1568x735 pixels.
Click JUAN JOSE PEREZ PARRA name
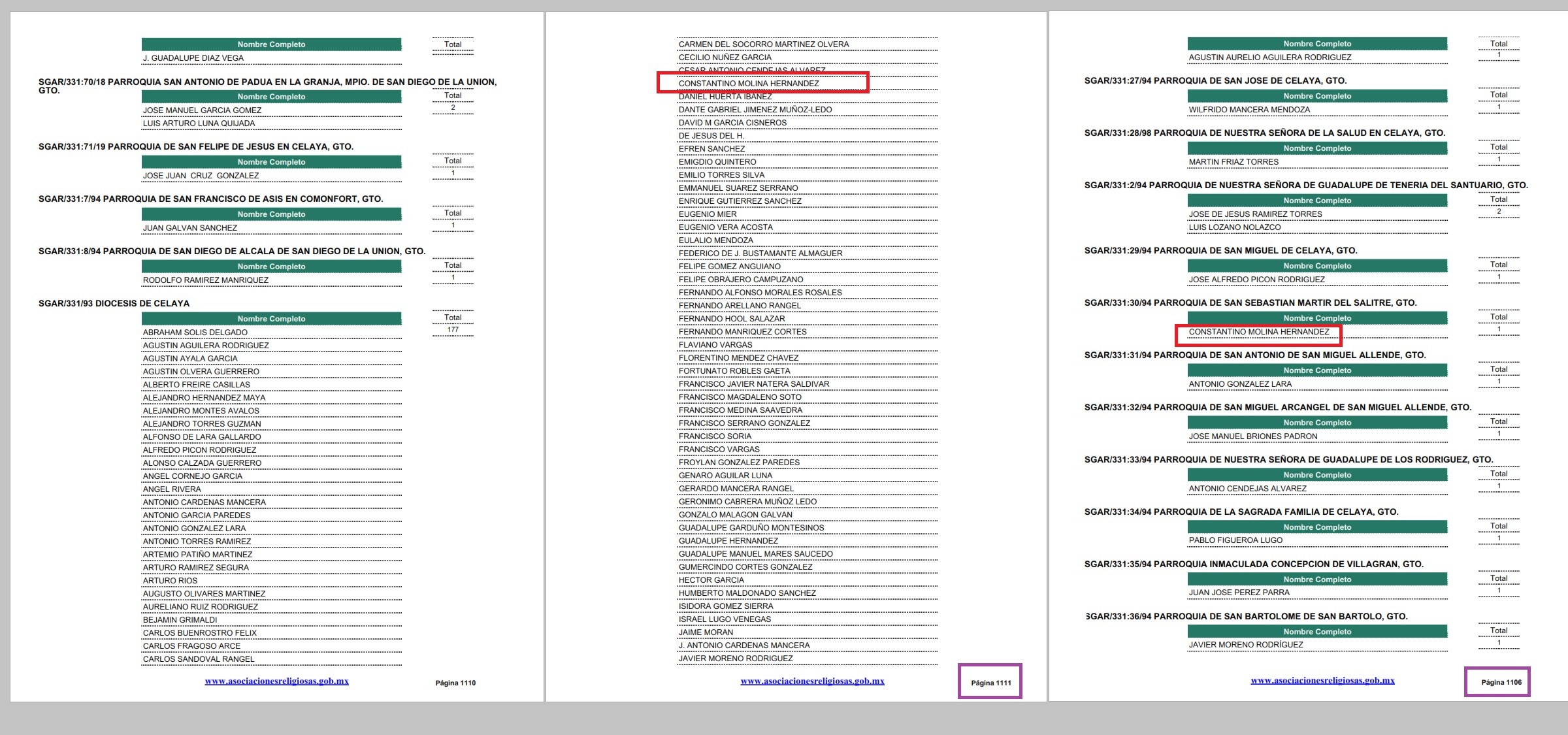1239,592
